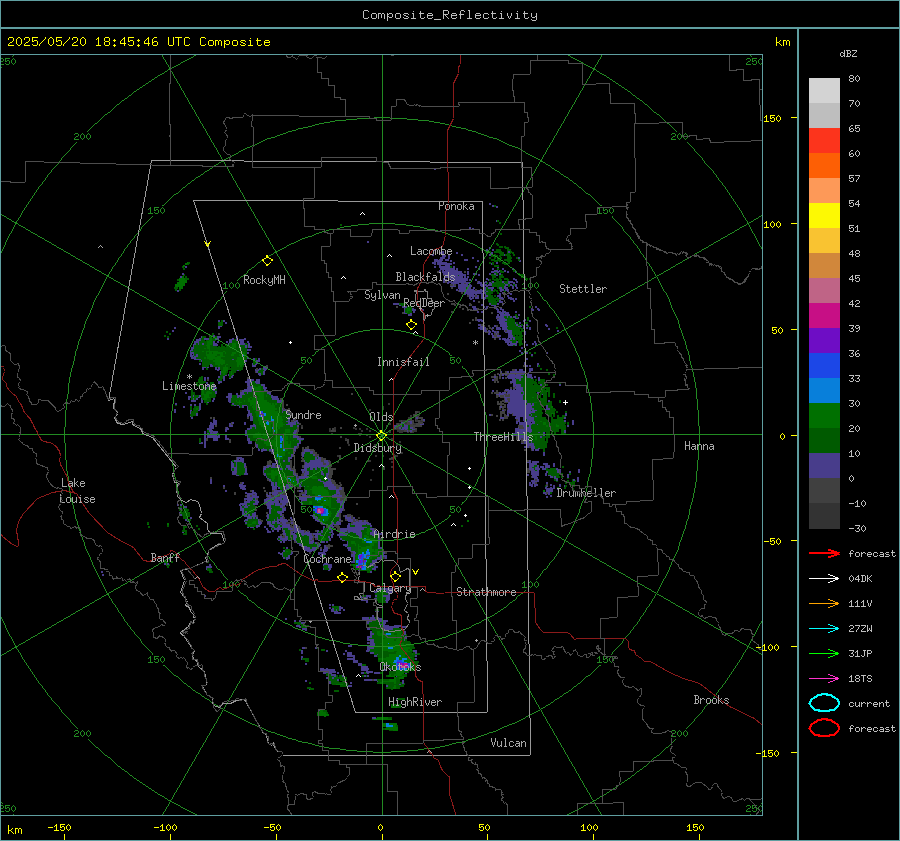Click the yellow diamond marker above Calgary
Viewport: 900px width, 841px height.
(x=395, y=576)
